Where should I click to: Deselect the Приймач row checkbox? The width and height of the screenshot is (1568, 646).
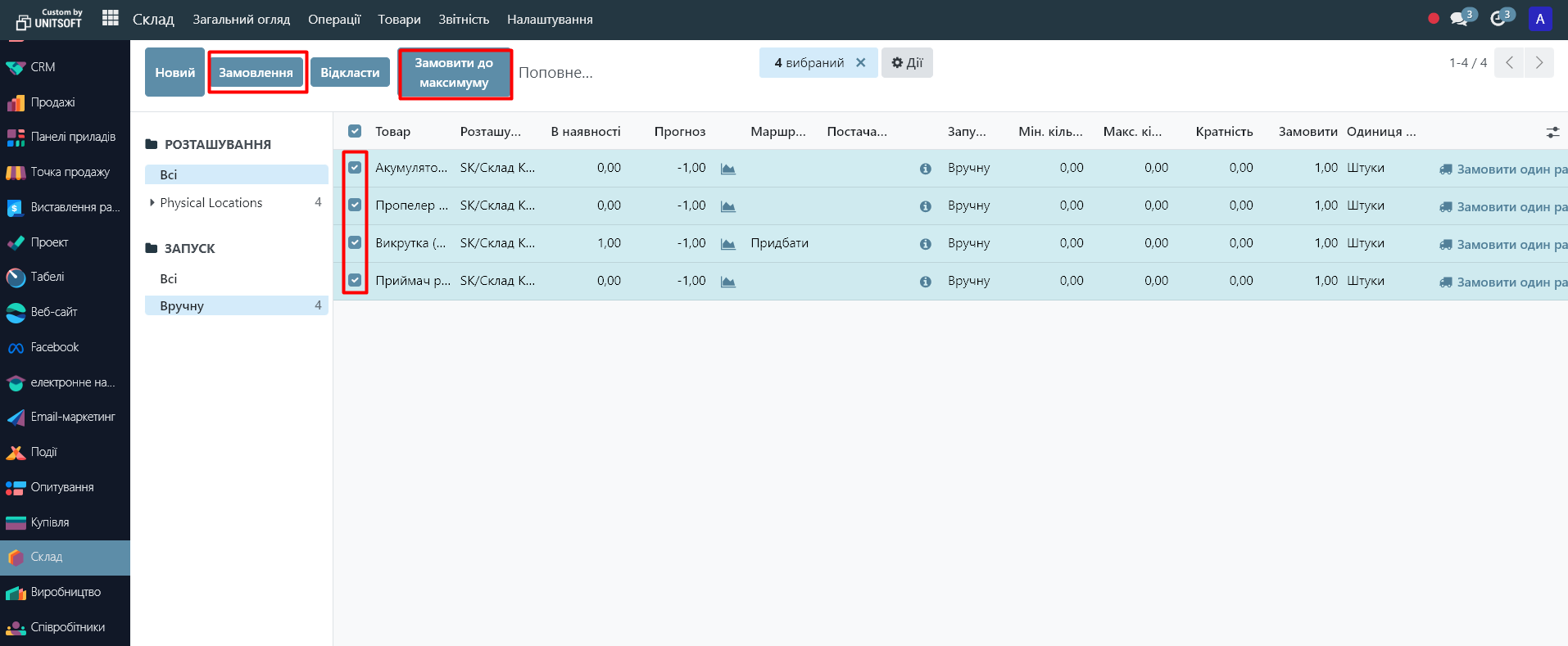click(x=355, y=281)
